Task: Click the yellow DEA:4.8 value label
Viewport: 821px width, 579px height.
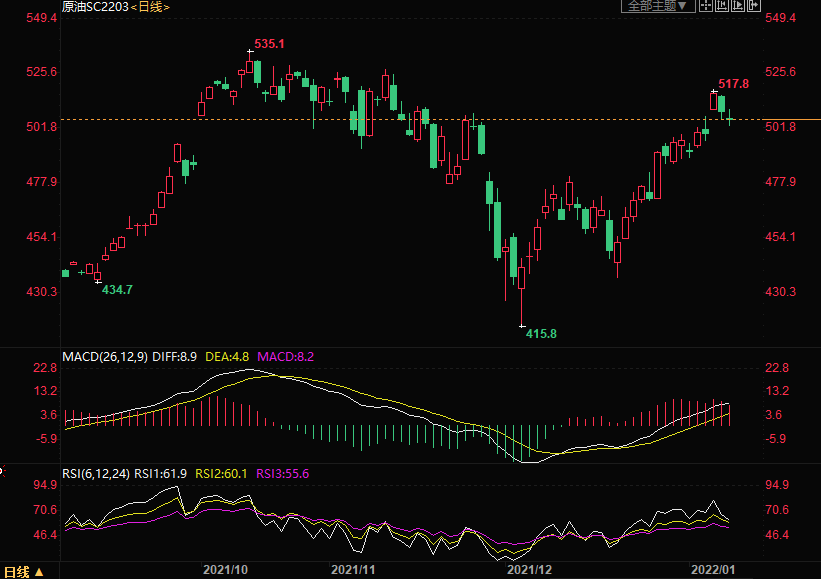Action: click(x=229, y=355)
